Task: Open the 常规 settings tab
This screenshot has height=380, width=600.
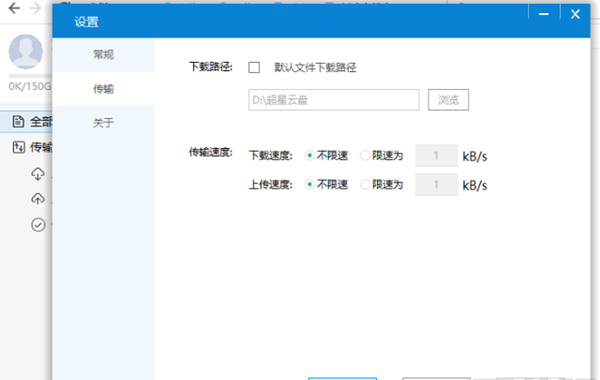Action: click(103, 55)
